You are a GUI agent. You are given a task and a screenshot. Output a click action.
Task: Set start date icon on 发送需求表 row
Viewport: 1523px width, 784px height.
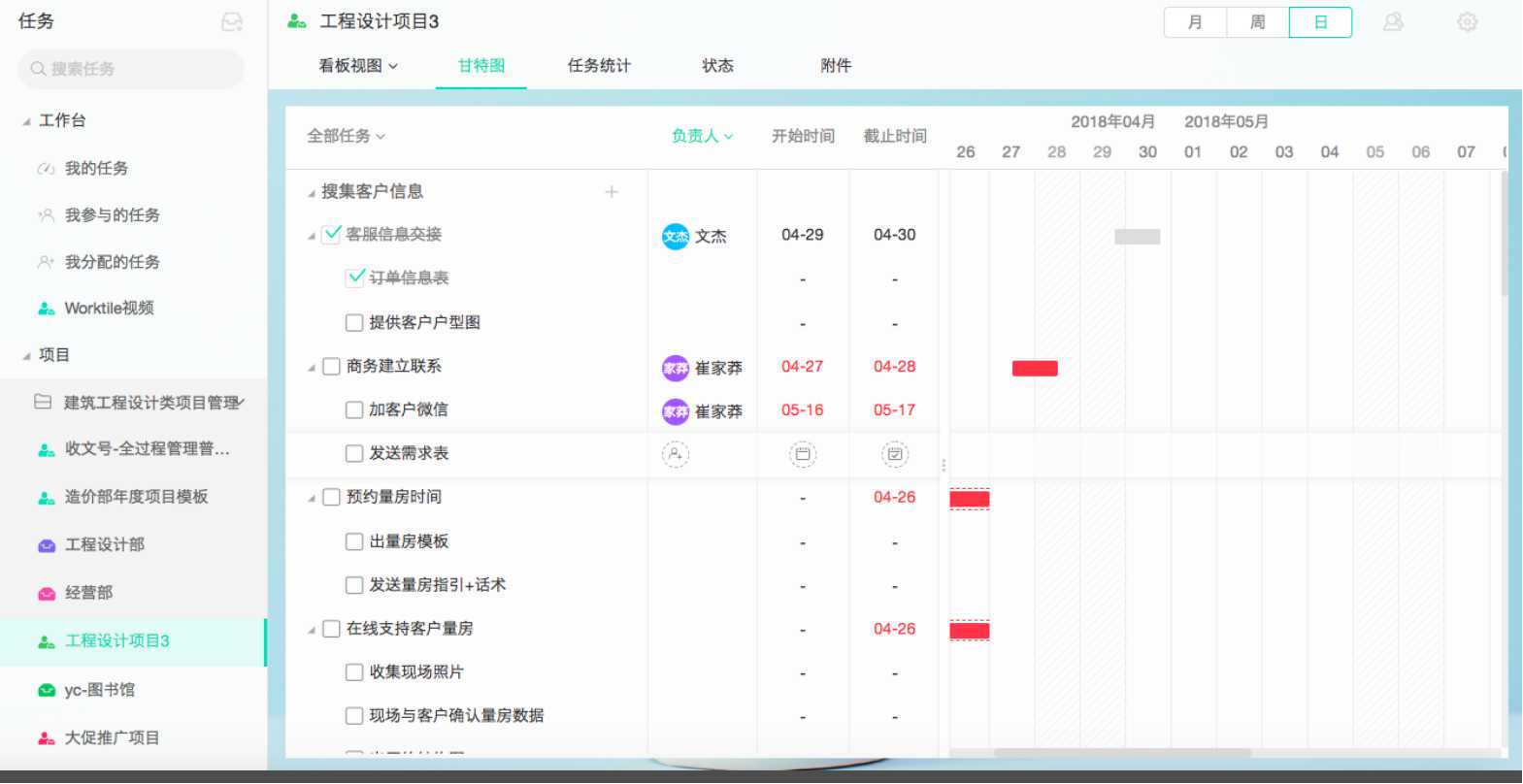803,454
